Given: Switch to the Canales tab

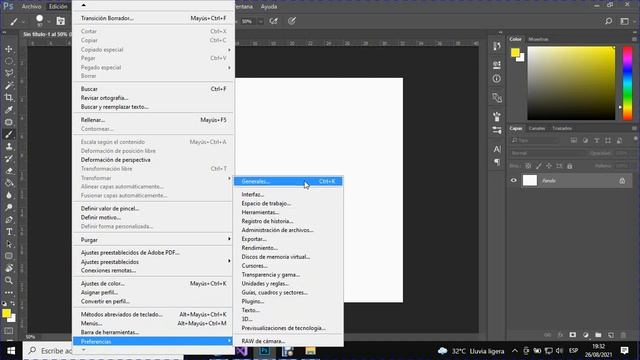Looking at the screenshot, I should click(x=537, y=128).
